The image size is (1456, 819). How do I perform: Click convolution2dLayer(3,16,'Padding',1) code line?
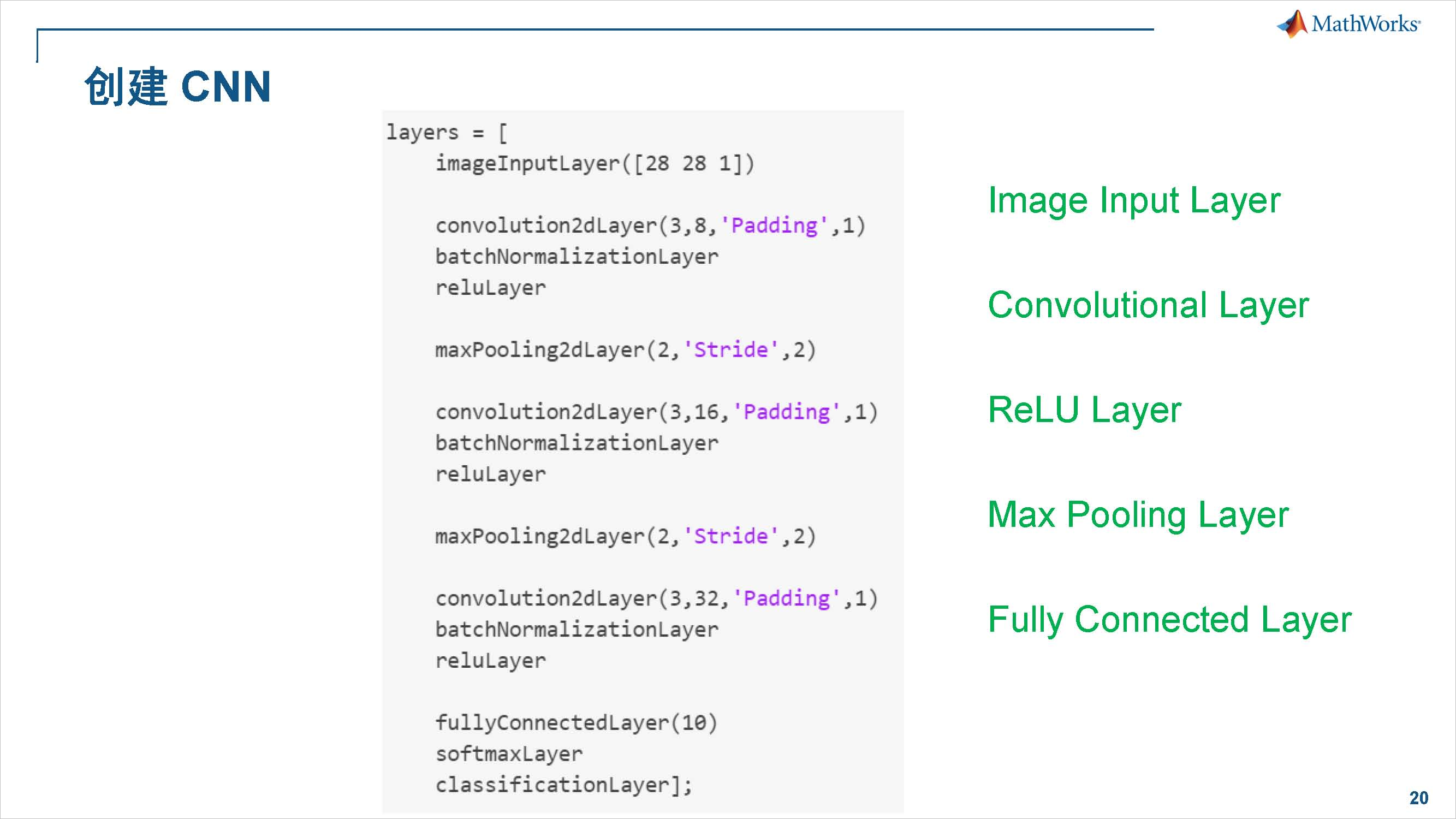(x=656, y=412)
